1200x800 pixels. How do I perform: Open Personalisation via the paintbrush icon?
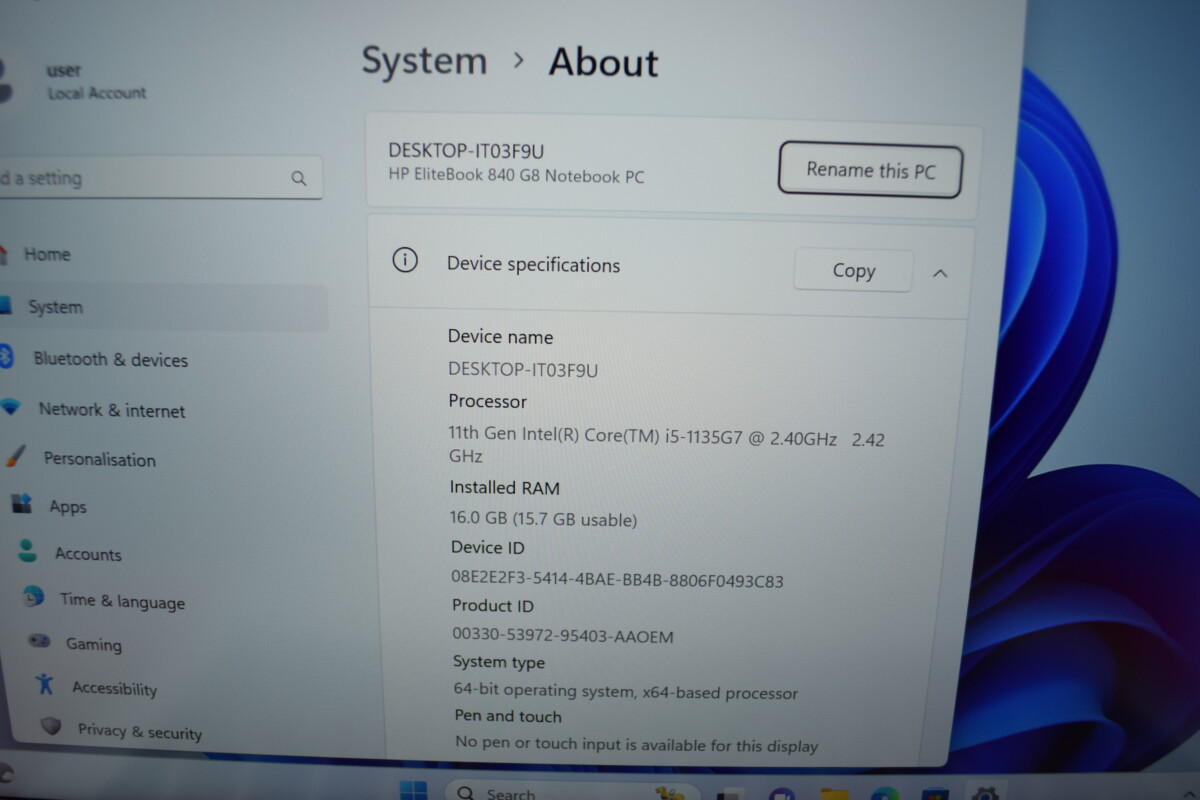tap(15, 457)
